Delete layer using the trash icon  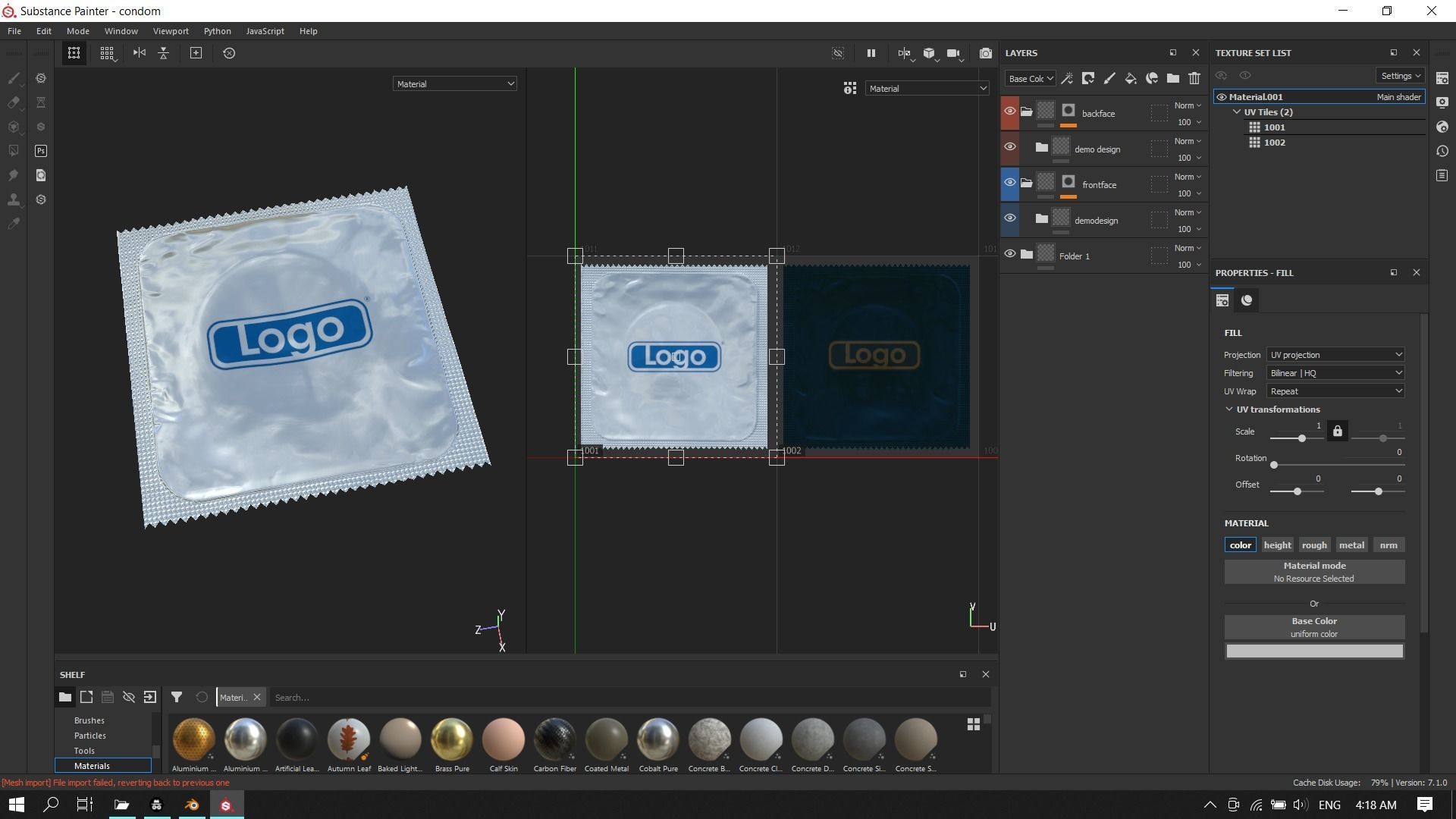(1194, 78)
